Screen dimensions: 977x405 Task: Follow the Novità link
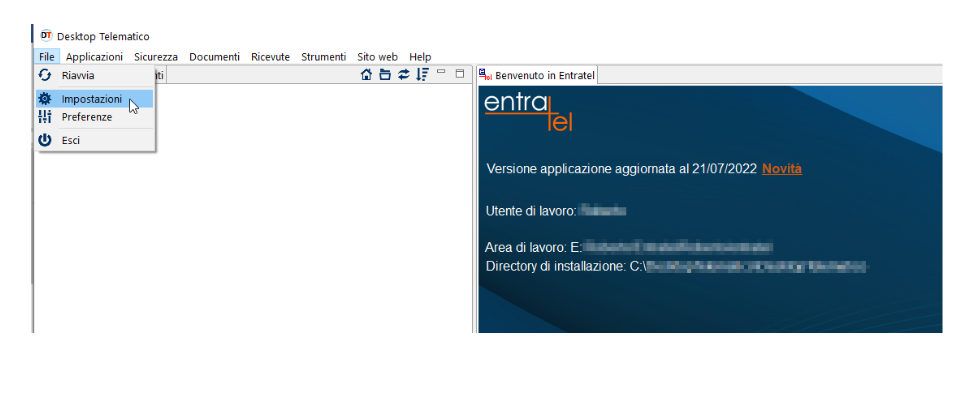(x=781, y=169)
